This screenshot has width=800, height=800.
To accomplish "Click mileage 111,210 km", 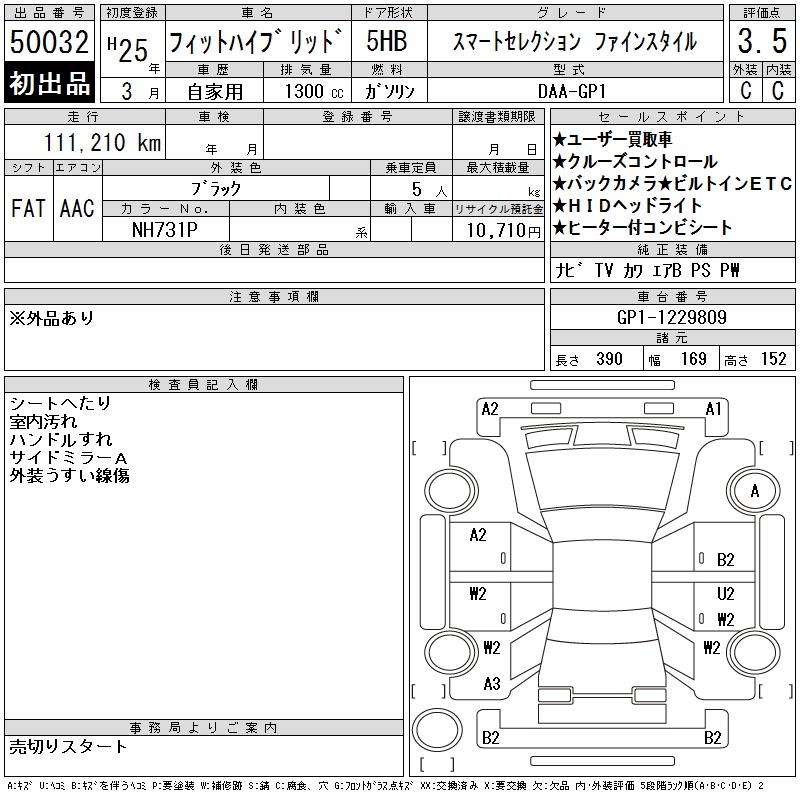I will (102, 143).
